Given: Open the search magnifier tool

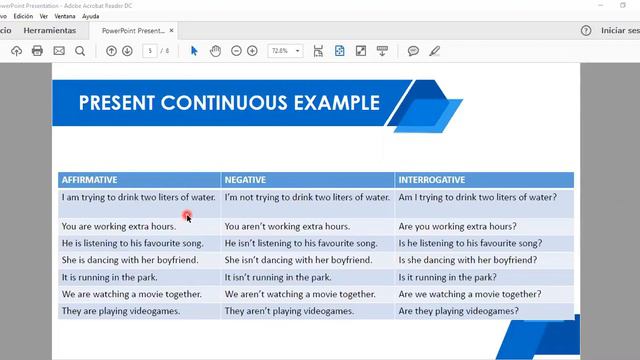Looking at the screenshot, I should [80, 51].
